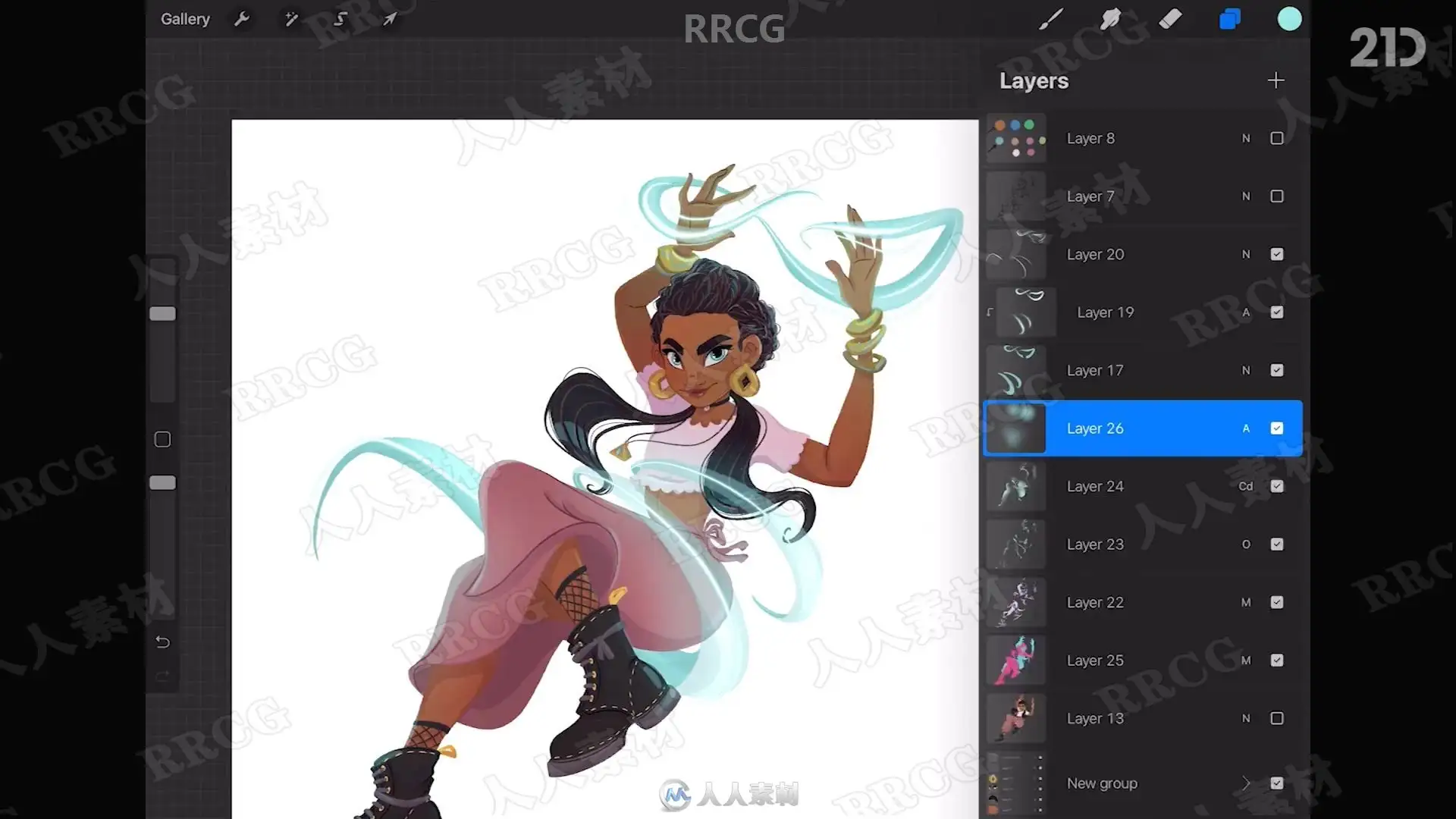Open blend mode N for Layer 13
The image size is (1456, 819).
pyautogui.click(x=1246, y=718)
